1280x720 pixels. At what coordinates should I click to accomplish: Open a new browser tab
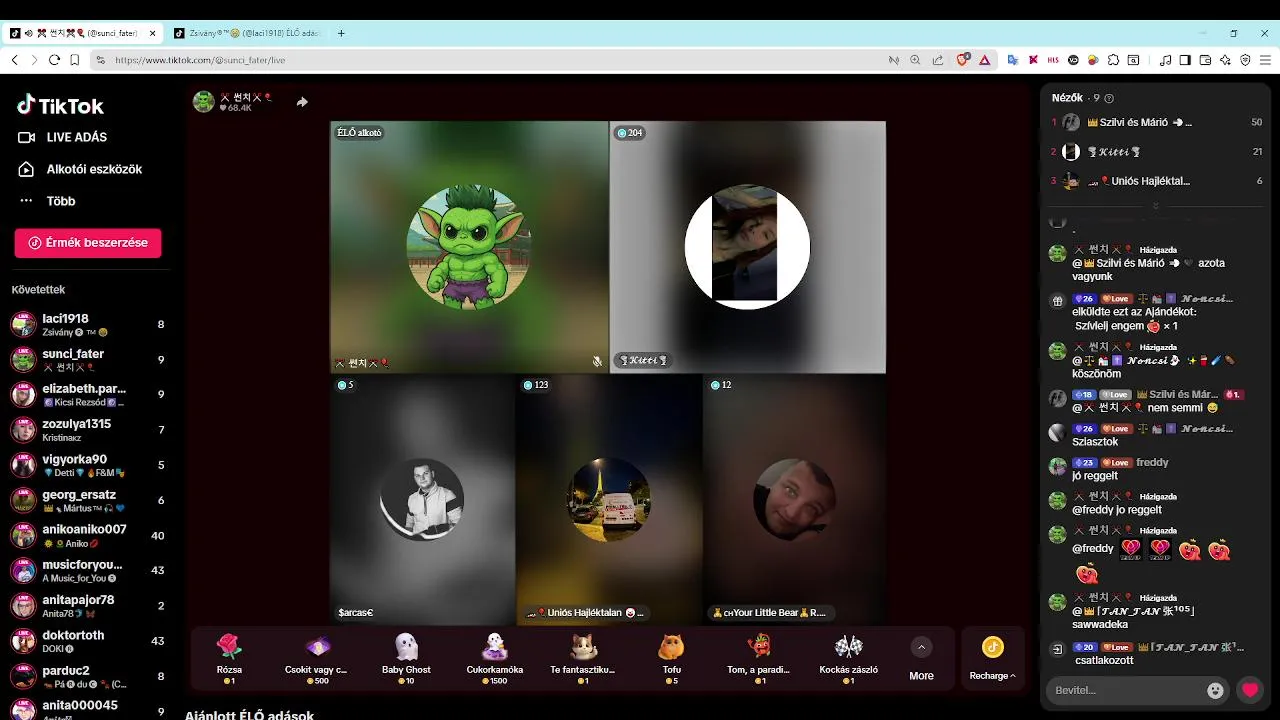click(x=341, y=33)
